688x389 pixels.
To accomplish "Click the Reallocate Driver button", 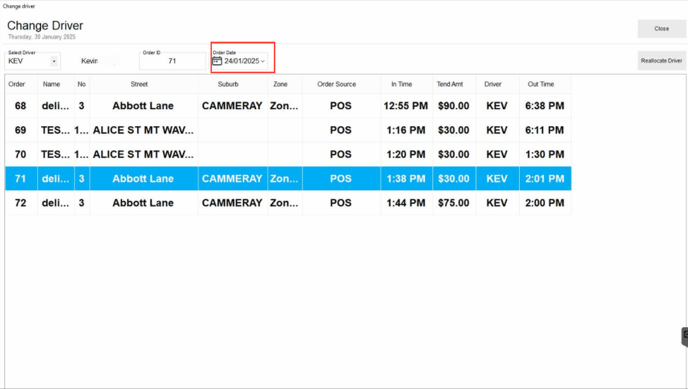I will 661,61.
